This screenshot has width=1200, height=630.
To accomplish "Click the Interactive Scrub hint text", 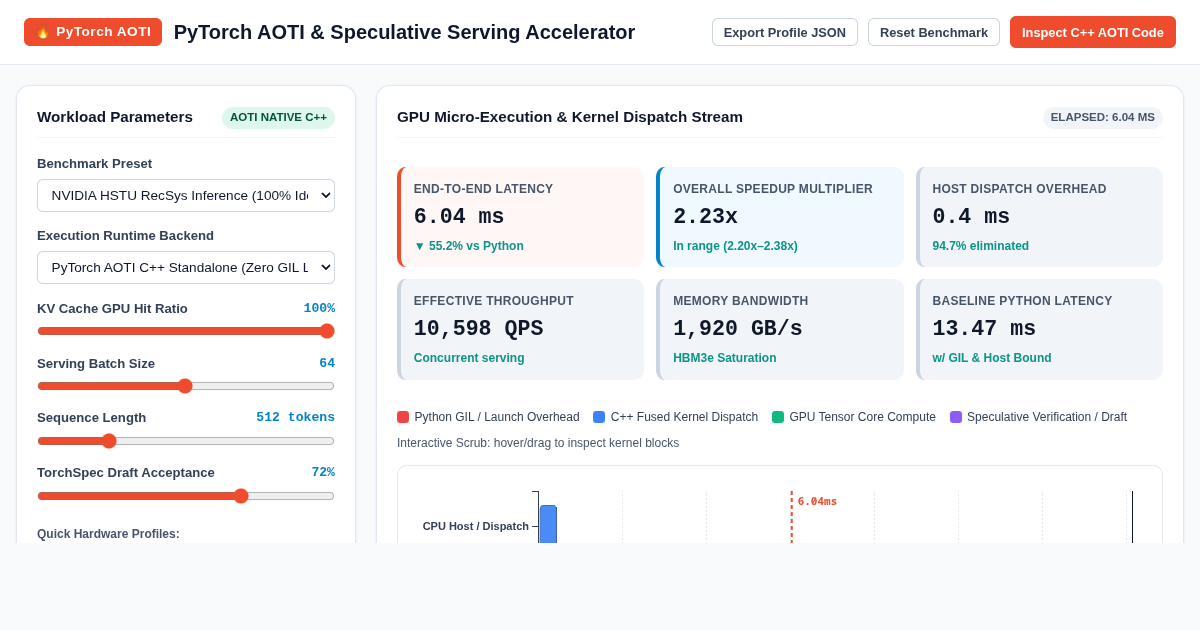I will click(538, 443).
